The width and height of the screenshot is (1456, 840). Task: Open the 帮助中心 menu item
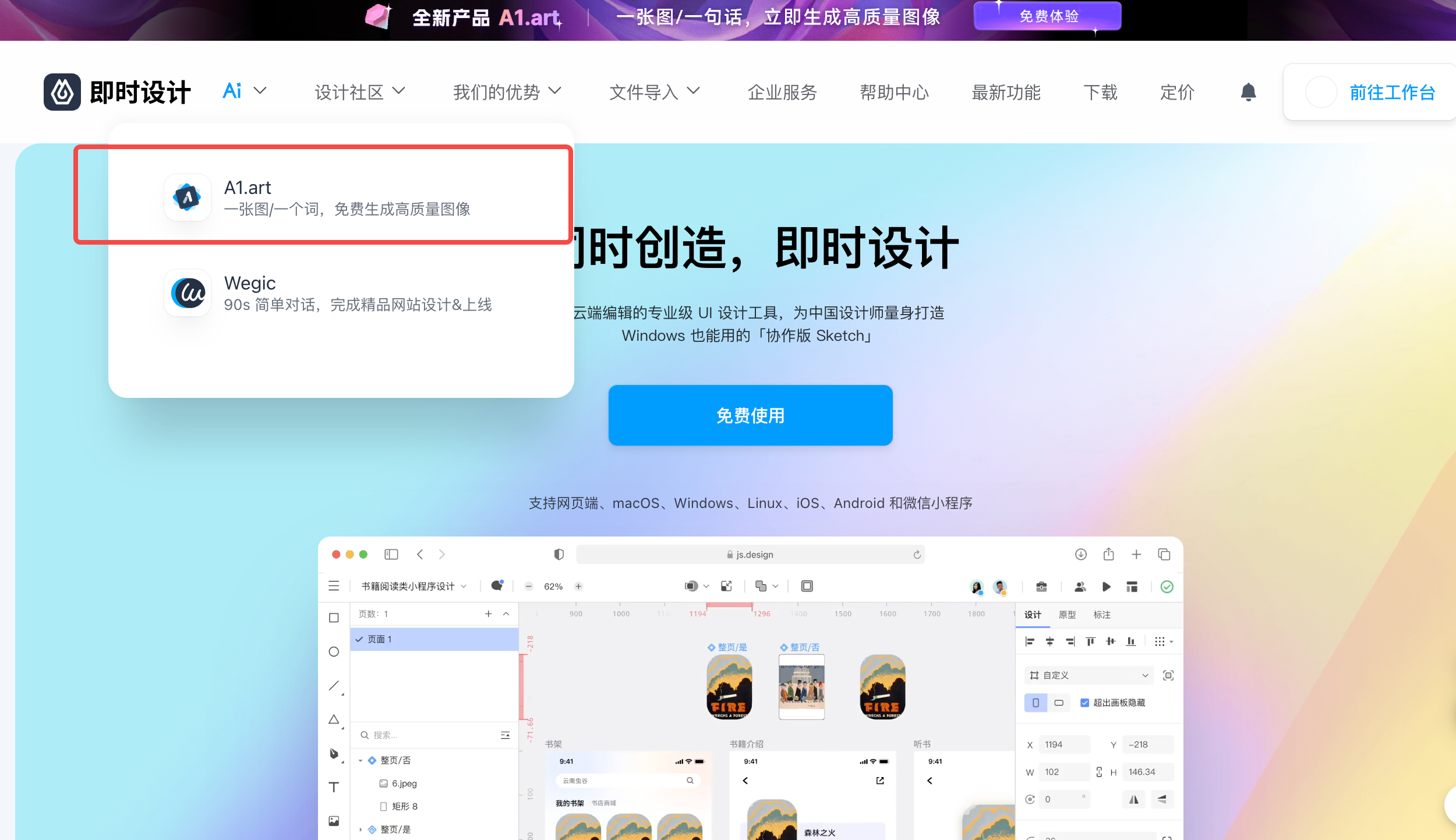[894, 92]
